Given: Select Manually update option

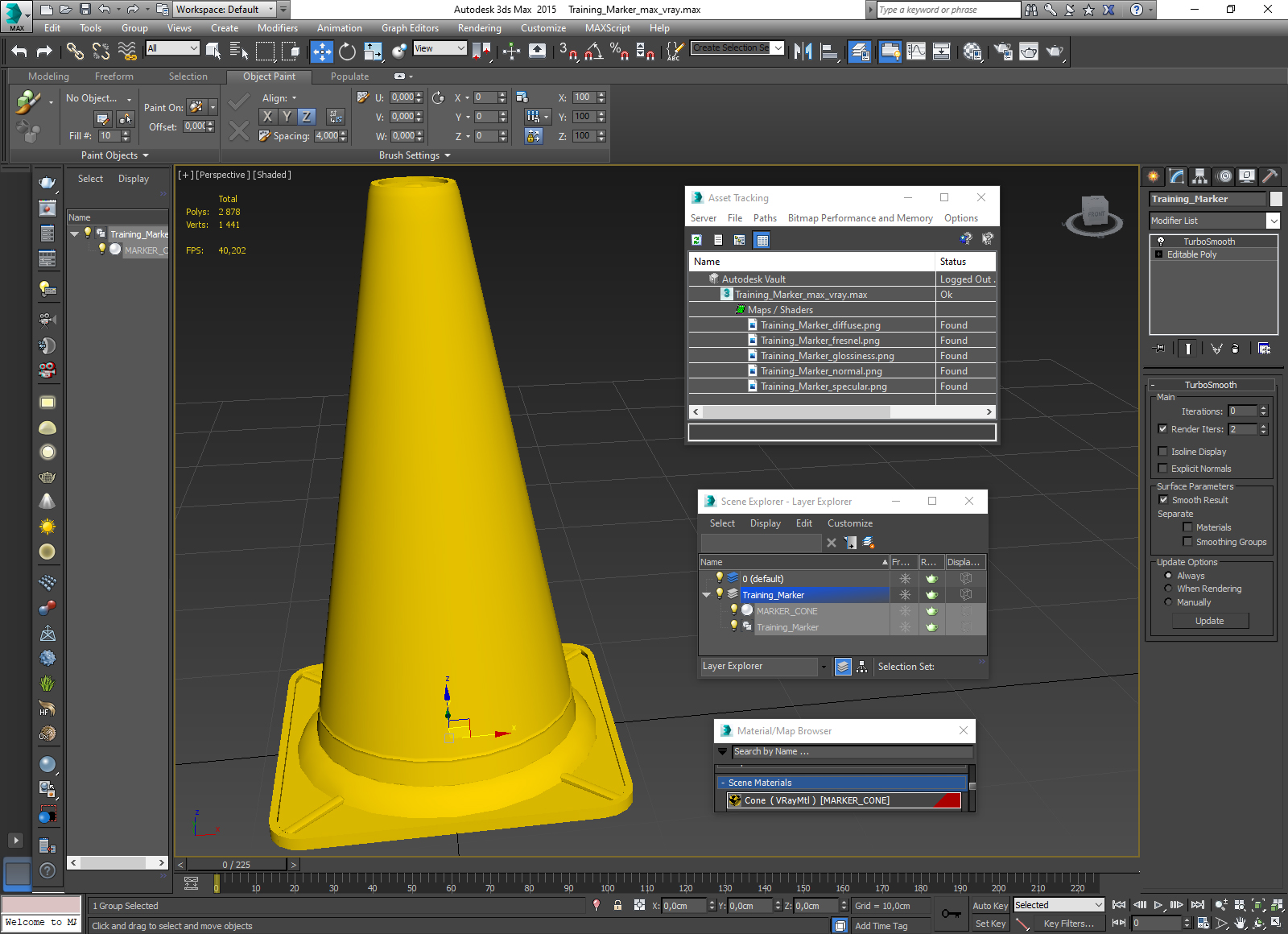Looking at the screenshot, I should (x=1168, y=602).
